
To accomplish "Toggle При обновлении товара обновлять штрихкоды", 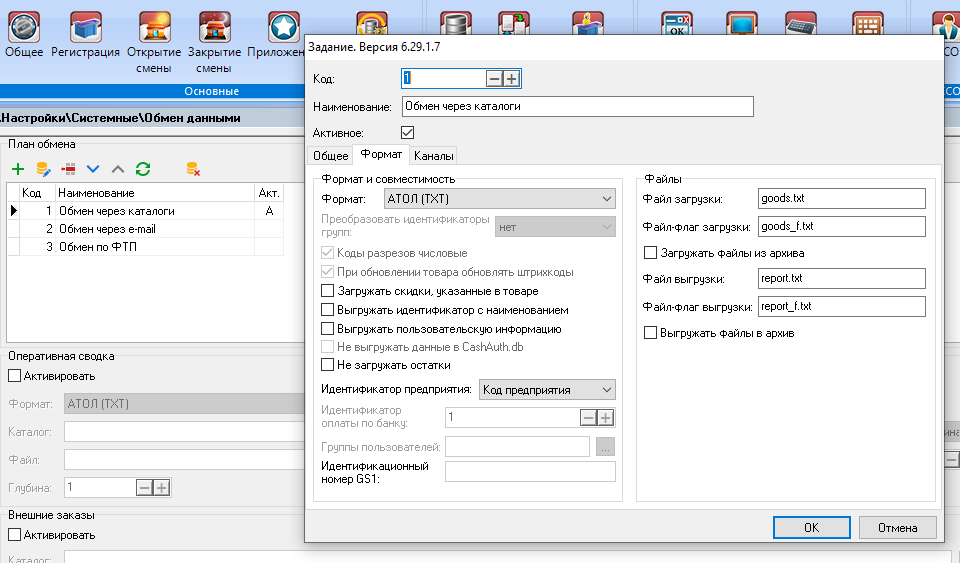I will click(328, 272).
